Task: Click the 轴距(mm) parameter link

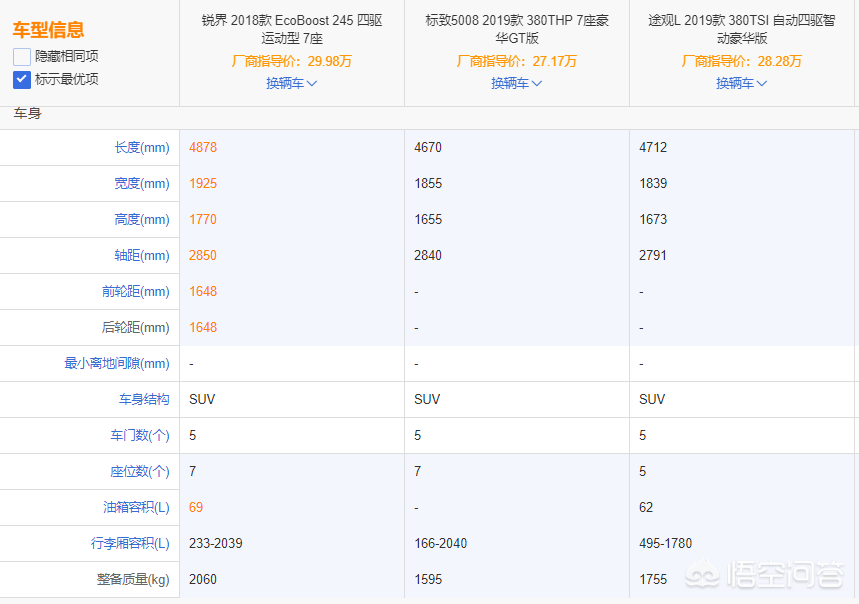Action: tap(142, 256)
